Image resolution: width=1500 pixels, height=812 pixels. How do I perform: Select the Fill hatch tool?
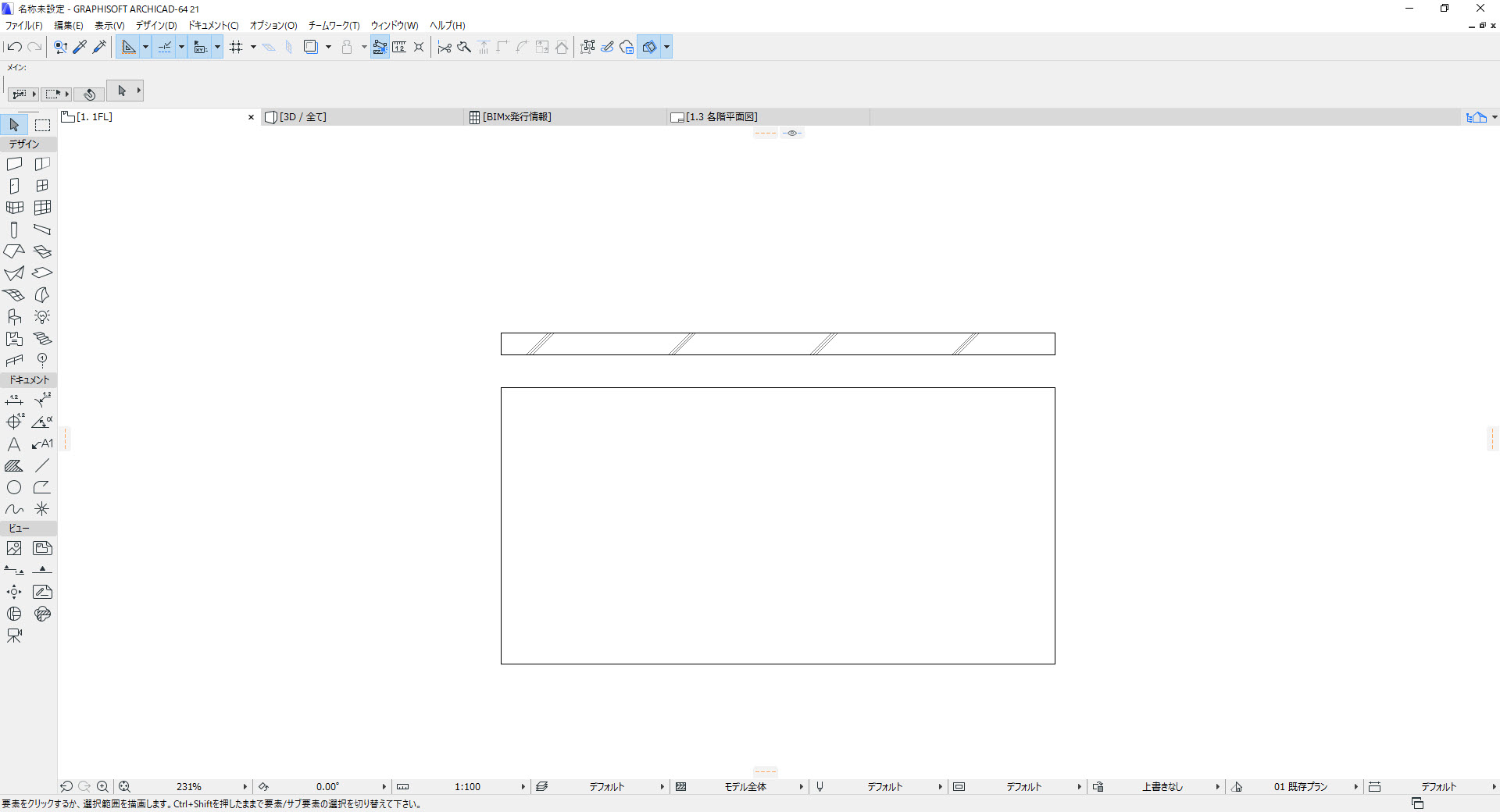click(14, 466)
